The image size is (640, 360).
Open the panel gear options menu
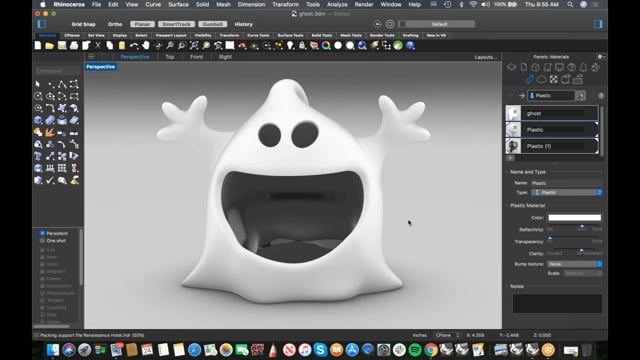point(601,57)
